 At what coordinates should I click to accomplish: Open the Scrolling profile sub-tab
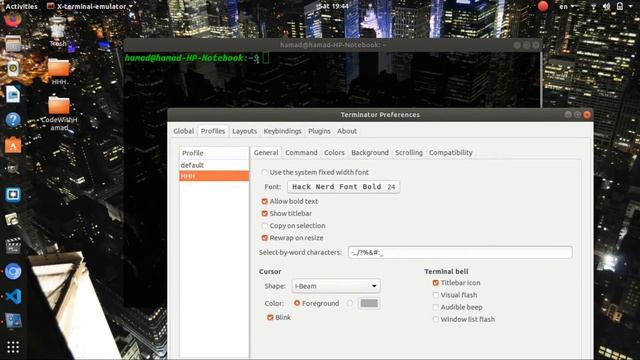(409, 153)
